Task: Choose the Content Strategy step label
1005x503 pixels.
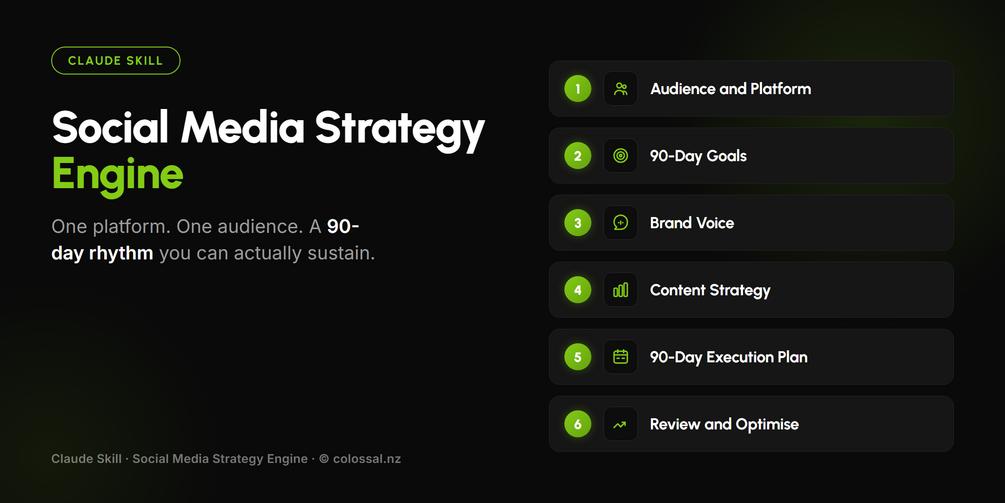Action: pos(710,290)
